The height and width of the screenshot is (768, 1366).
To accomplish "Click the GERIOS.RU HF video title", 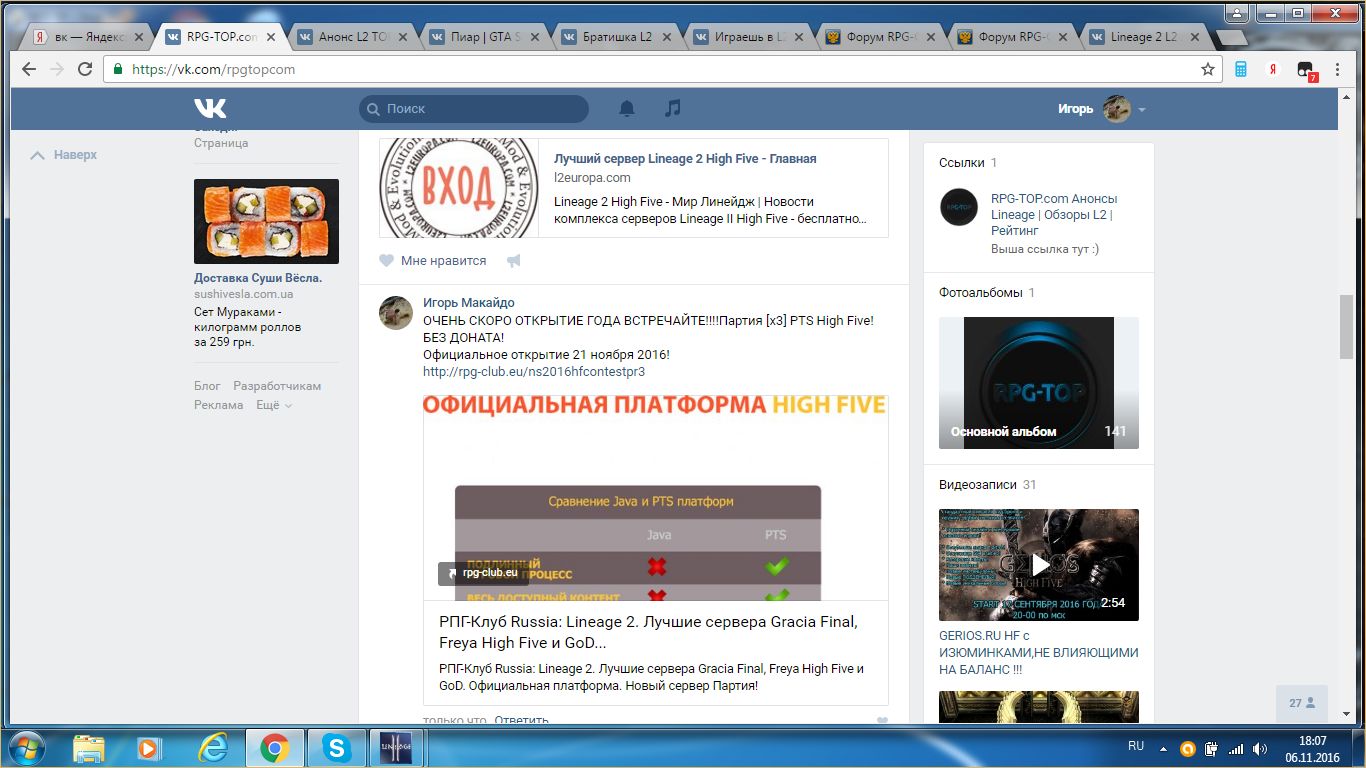I will (x=1039, y=652).
